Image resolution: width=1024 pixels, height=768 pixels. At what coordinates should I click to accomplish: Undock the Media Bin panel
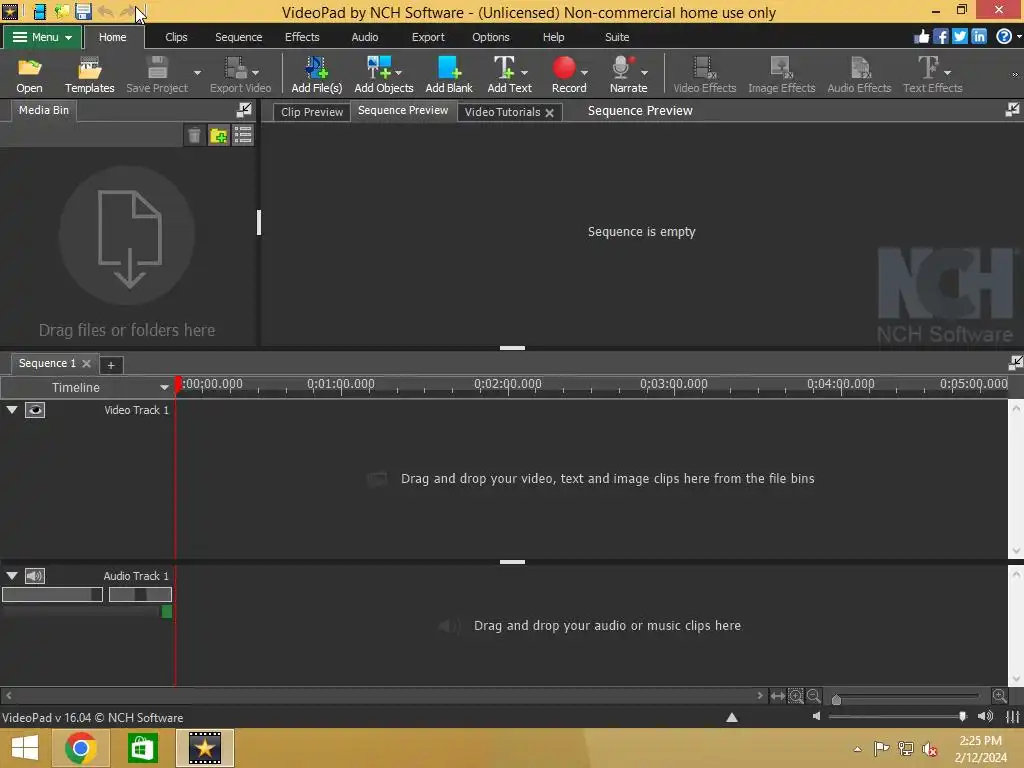click(244, 110)
